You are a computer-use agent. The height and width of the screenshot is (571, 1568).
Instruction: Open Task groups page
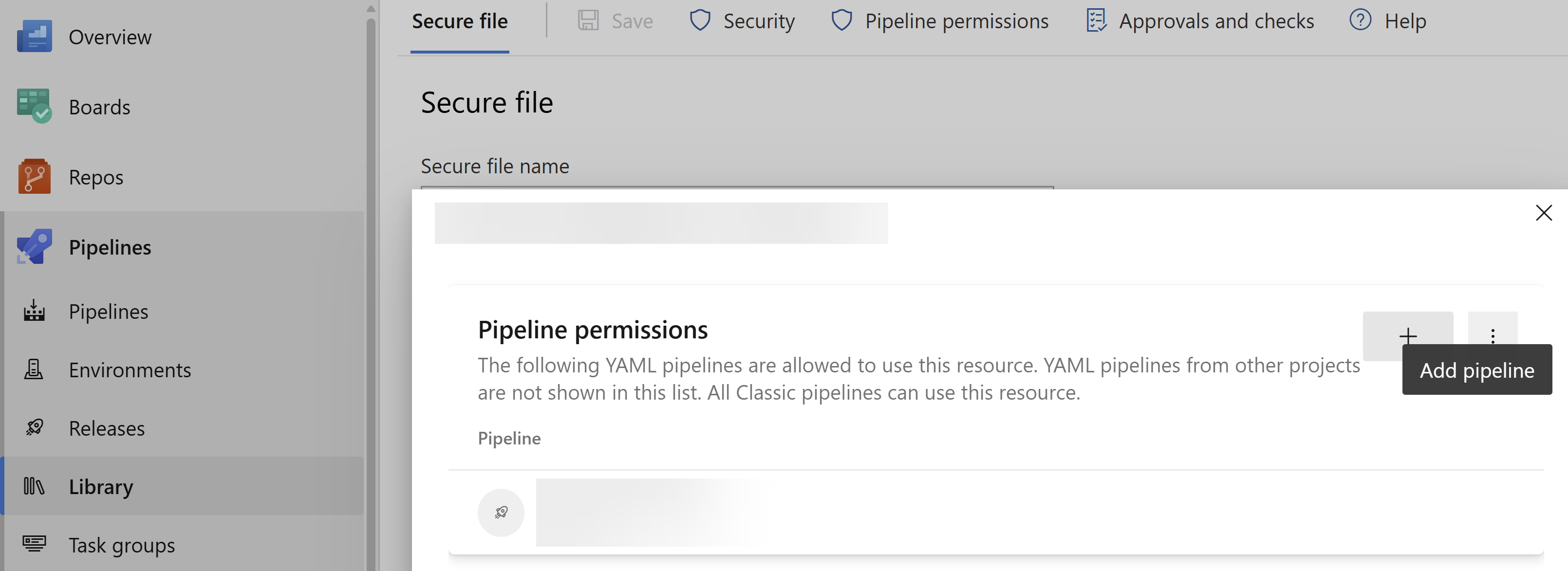tap(121, 545)
